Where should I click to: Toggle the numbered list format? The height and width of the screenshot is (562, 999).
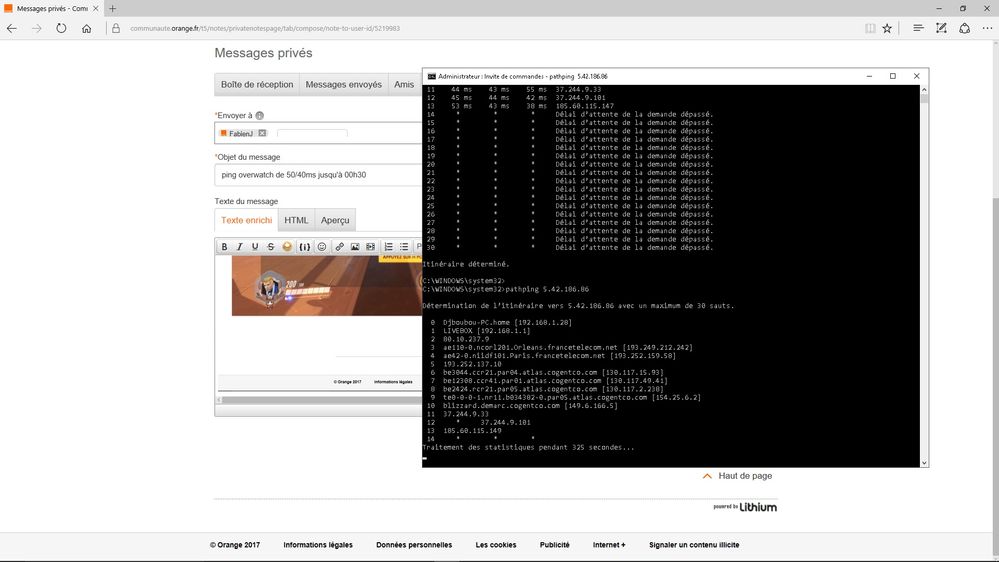[389, 247]
